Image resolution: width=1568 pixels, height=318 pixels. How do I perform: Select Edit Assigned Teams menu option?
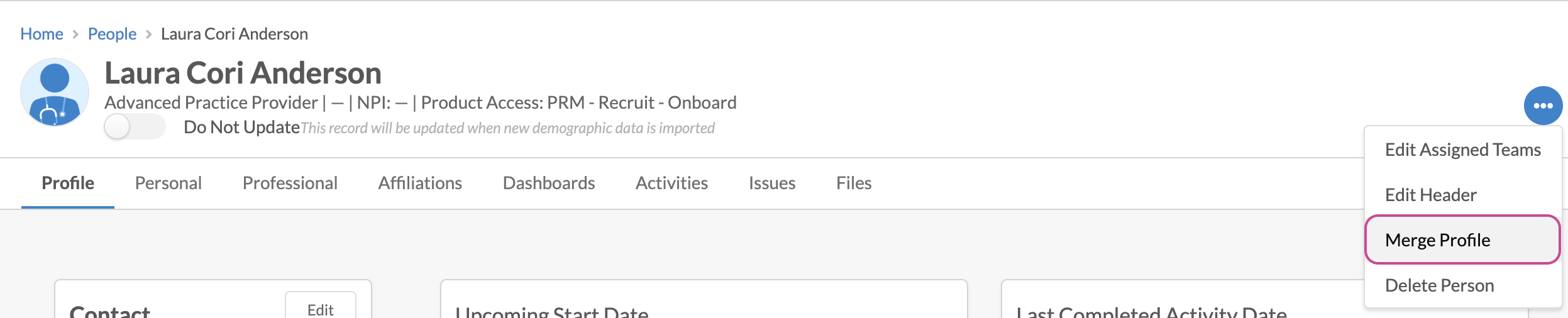click(x=1462, y=150)
